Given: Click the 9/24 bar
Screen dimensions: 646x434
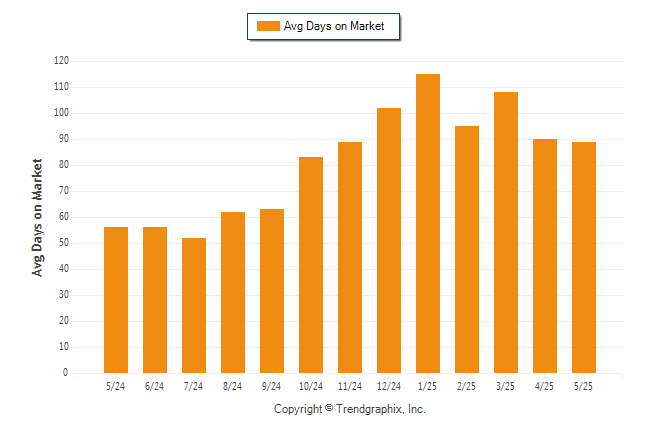Looking at the screenshot, I should tap(272, 291).
